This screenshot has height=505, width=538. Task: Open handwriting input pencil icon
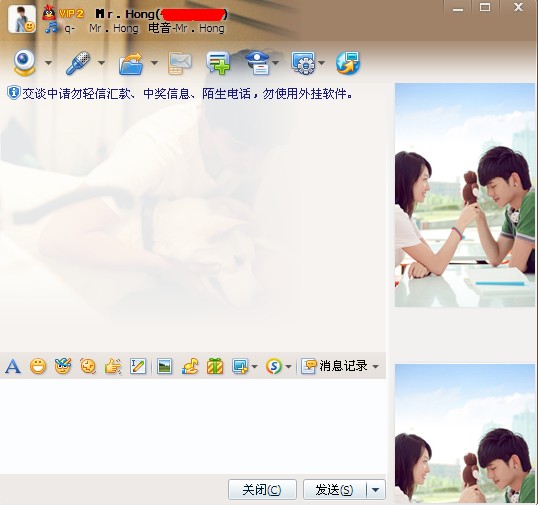(x=138, y=366)
